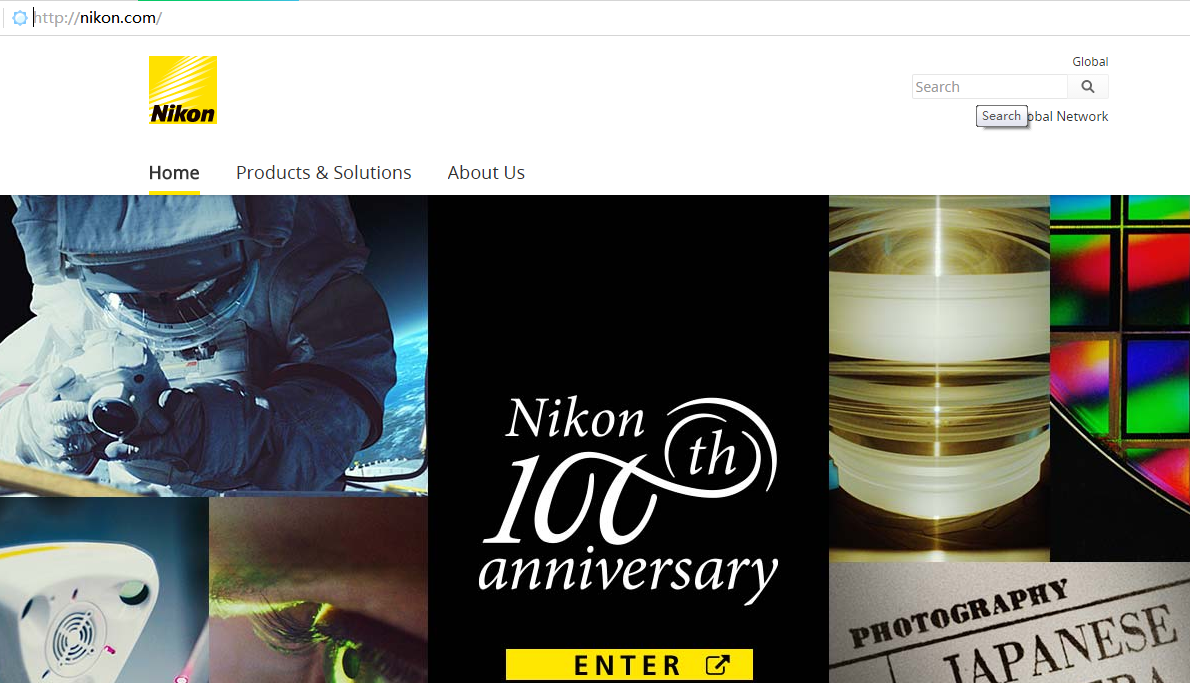Image resolution: width=1190 pixels, height=683 pixels.
Task: Select the astronaut with camera image
Action: click(214, 345)
